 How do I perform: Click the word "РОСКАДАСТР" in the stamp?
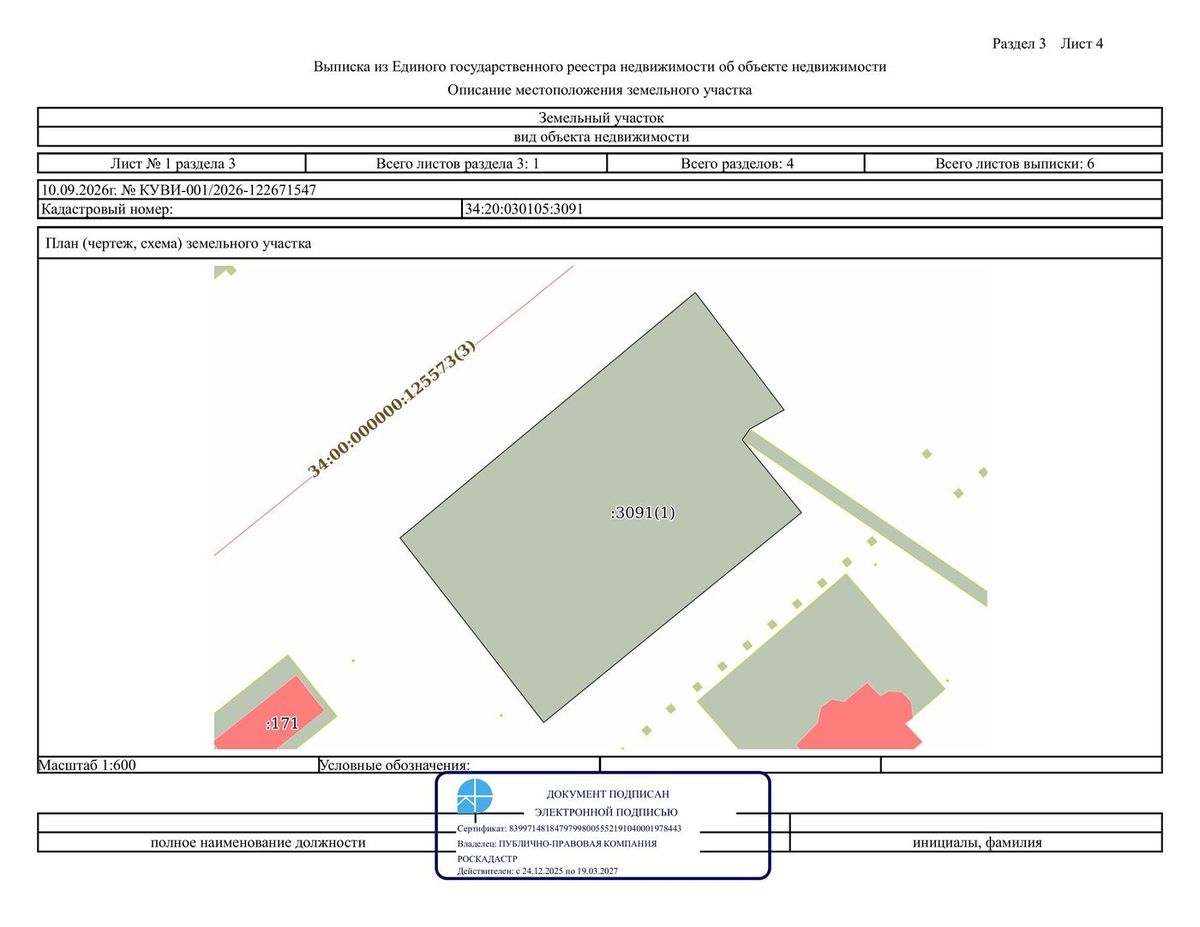[487, 858]
